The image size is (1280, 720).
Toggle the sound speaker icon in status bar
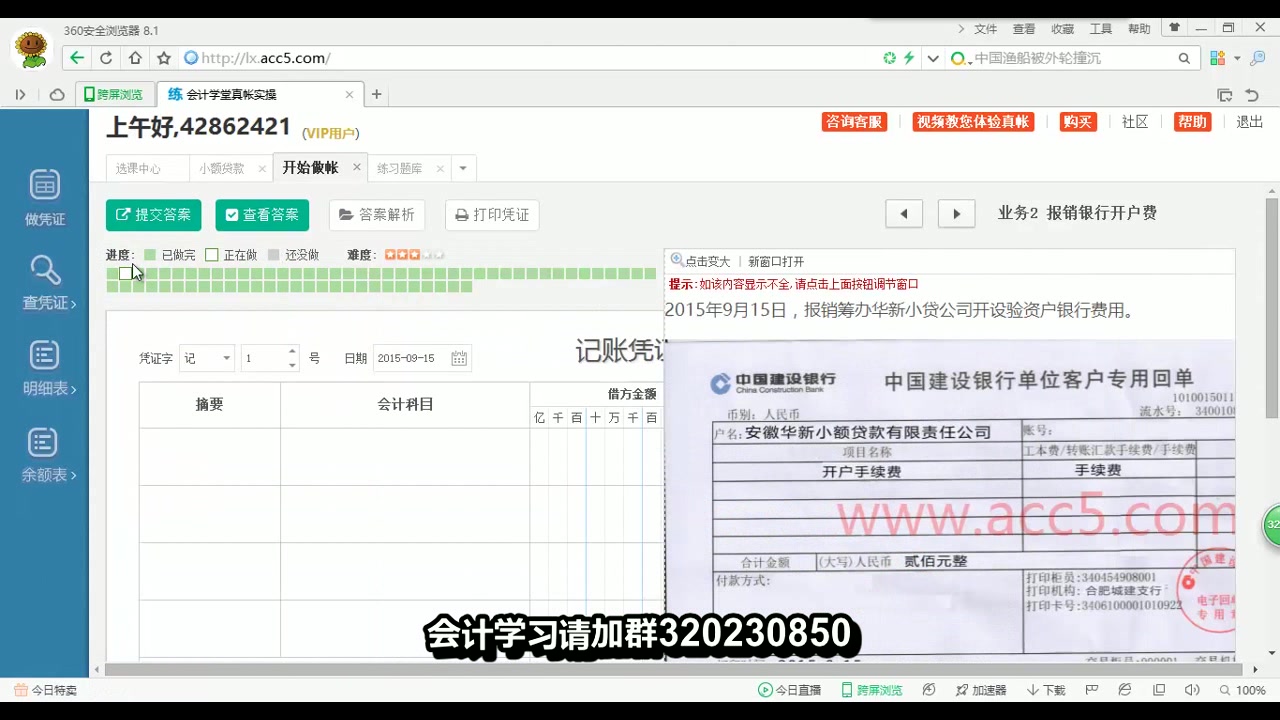[1192, 690]
